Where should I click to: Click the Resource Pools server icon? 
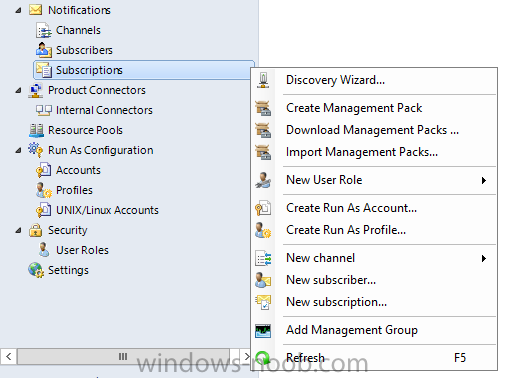(36, 130)
